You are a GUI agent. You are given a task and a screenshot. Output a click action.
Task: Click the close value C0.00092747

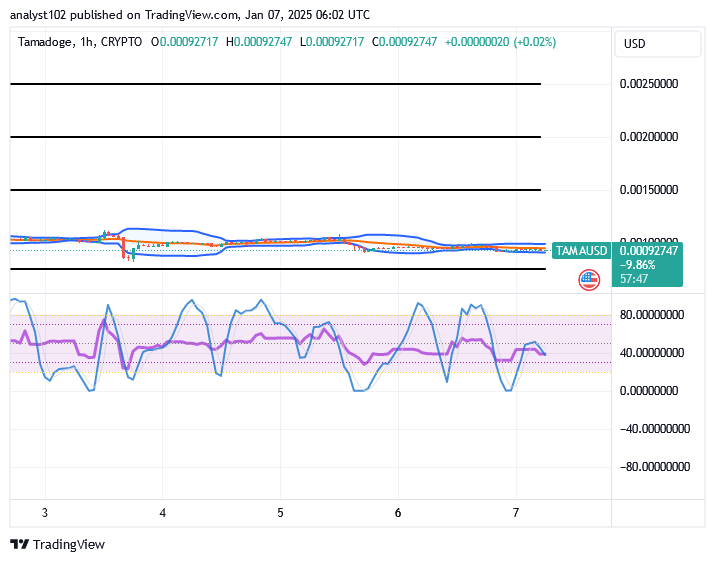click(x=404, y=42)
